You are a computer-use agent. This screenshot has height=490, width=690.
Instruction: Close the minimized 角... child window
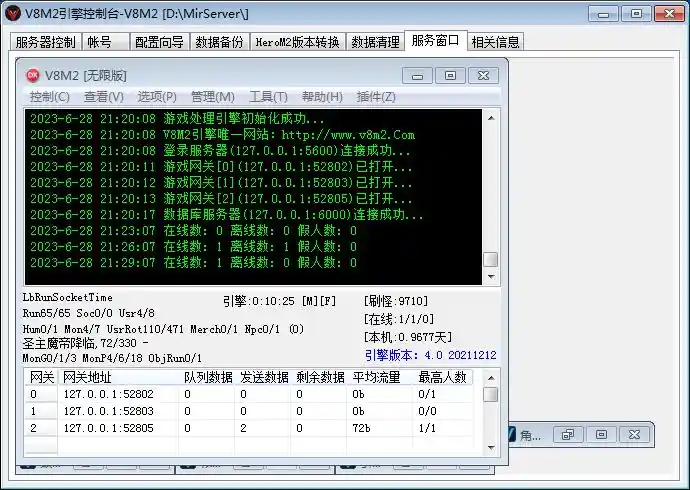tap(634, 435)
